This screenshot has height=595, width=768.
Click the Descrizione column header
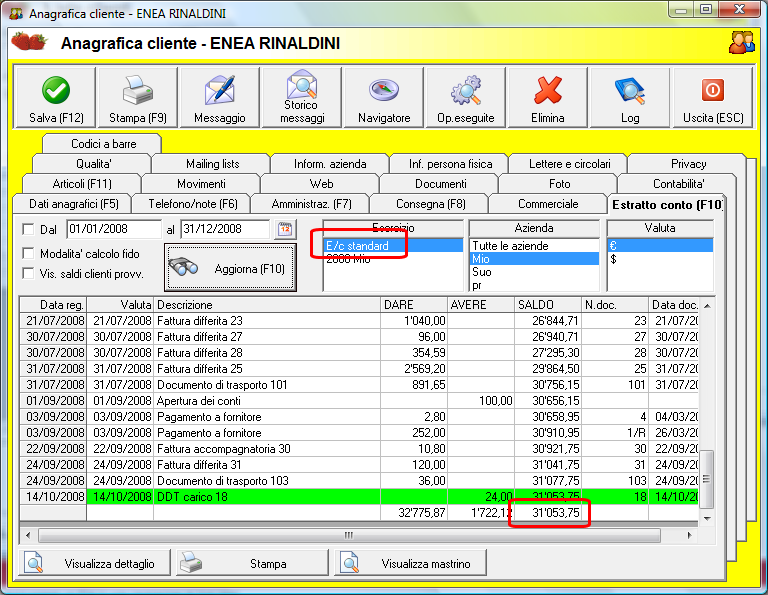click(x=267, y=305)
